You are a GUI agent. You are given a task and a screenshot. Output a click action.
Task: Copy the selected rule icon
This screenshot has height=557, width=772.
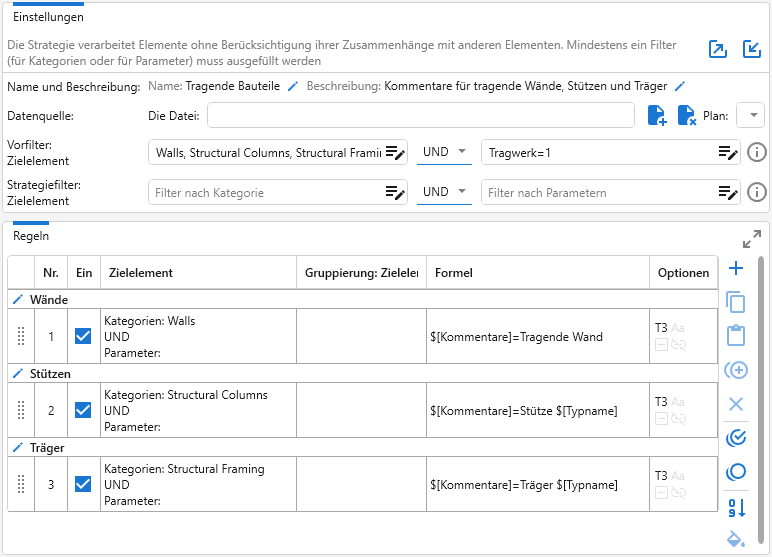pyautogui.click(x=736, y=302)
